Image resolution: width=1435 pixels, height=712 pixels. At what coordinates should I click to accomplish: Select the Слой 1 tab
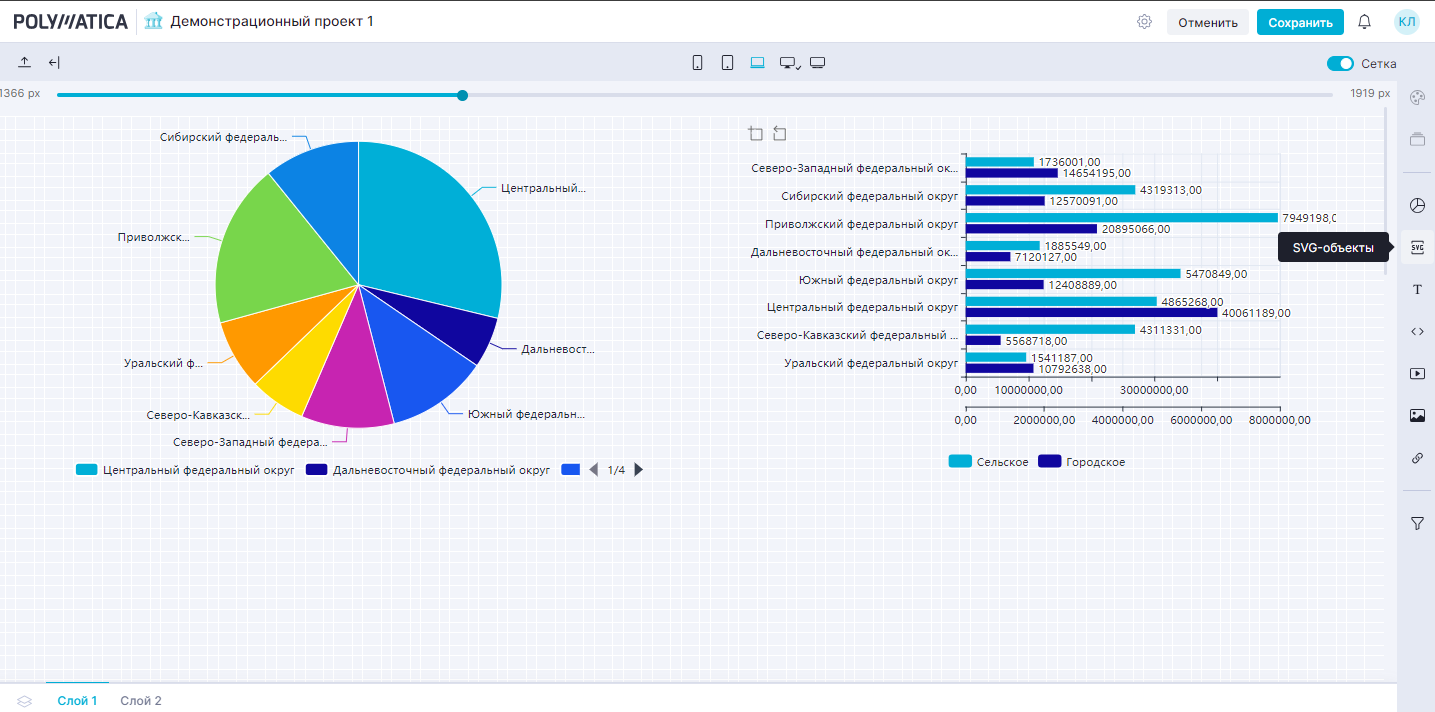77,701
